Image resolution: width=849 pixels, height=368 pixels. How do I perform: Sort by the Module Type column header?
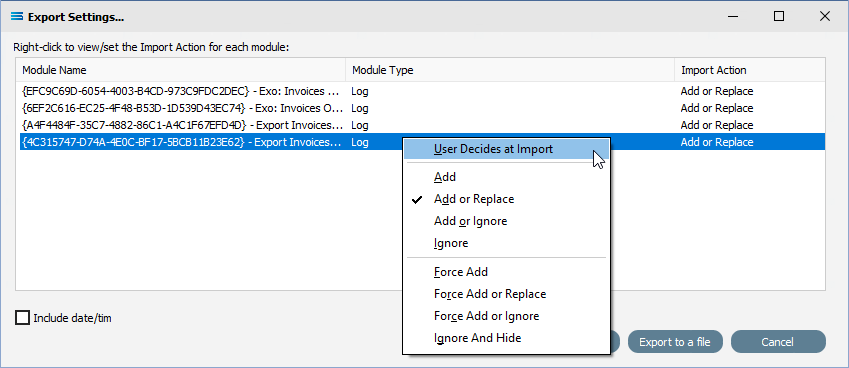pyautogui.click(x=510, y=70)
